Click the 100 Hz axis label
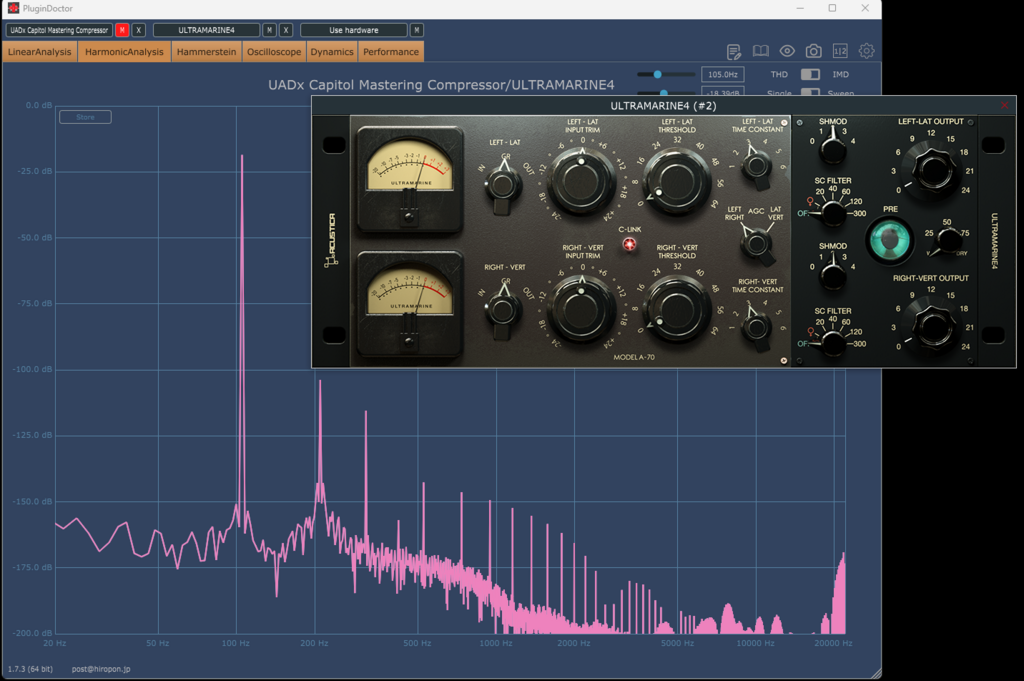The height and width of the screenshot is (681, 1024). [x=235, y=643]
